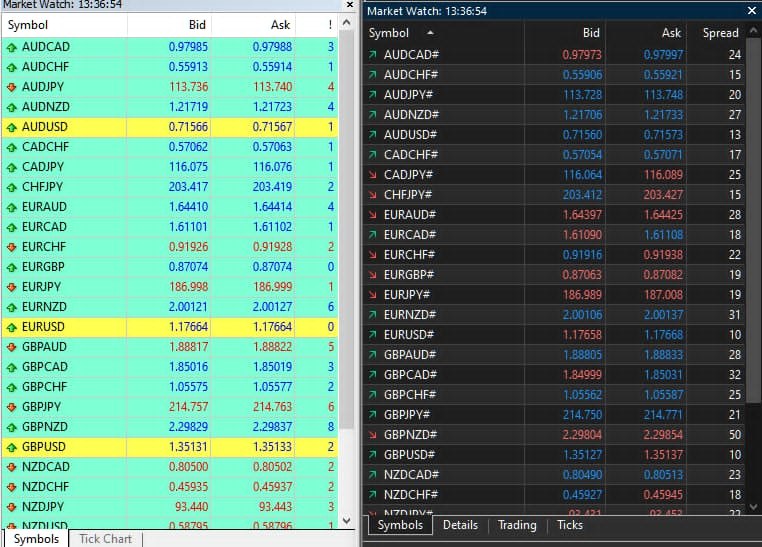Click the dark panel scrollbar down arrow
Screen dimensions: 762x547
pos(753,507)
